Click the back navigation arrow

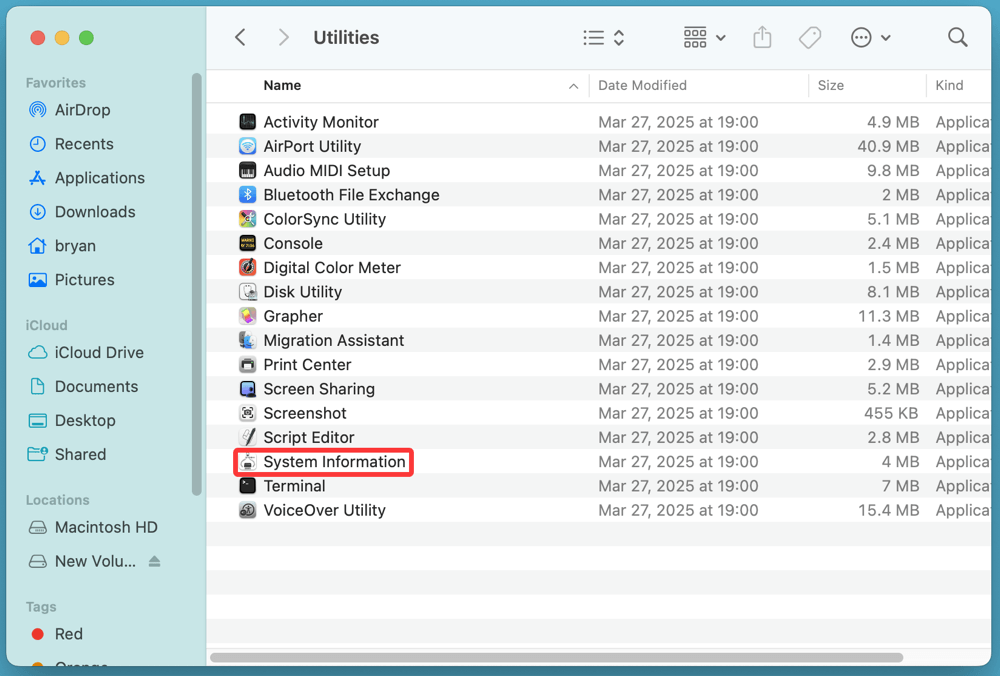[x=240, y=37]
